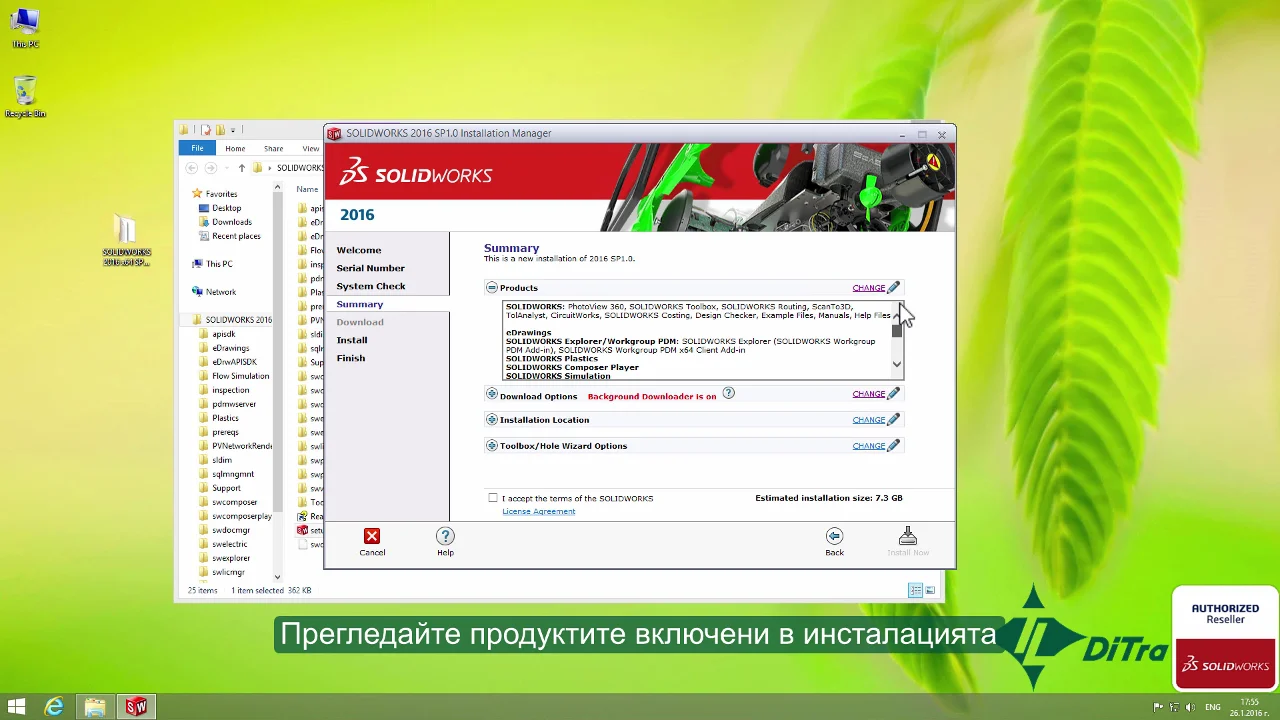Viewport: 1280px width, 720px height.
Task: Select SOLIDWORKS 2016 x64 desktop folder
Action: [x=126, y=242]
